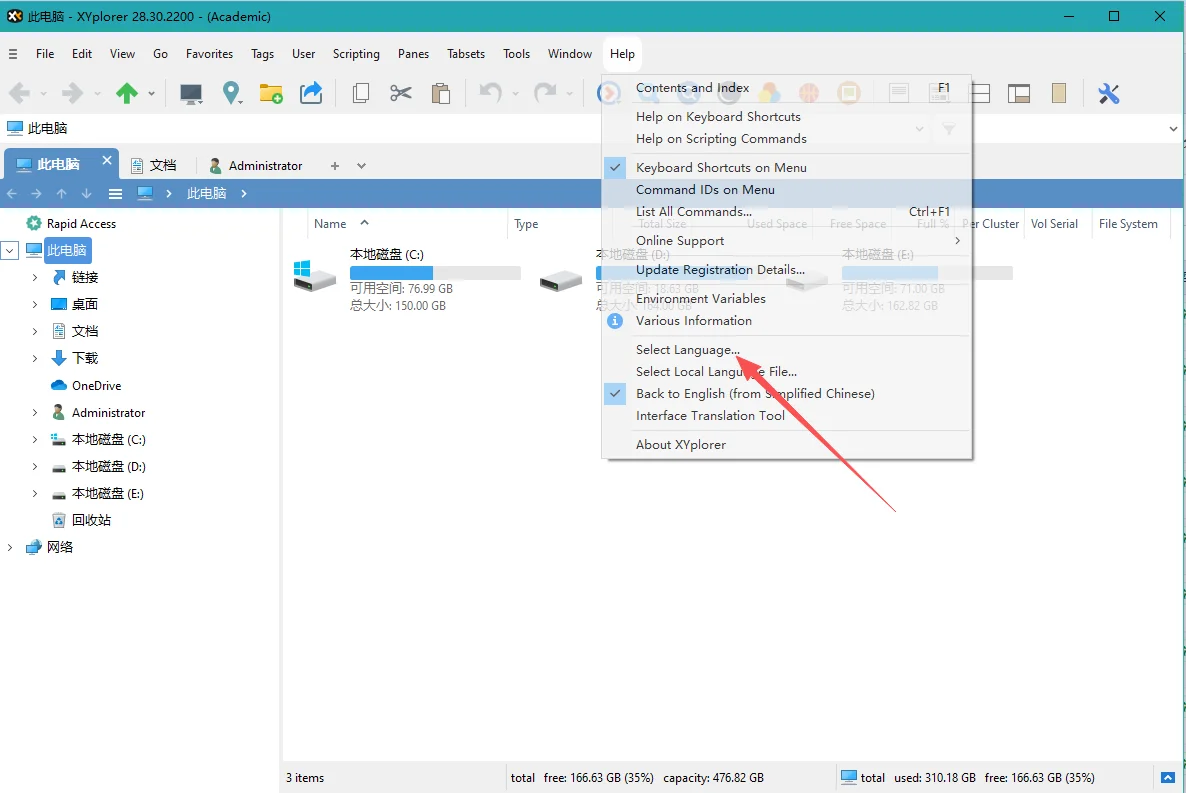
Task: Enable Command IDs on Menu option
Action: point(705,190)
